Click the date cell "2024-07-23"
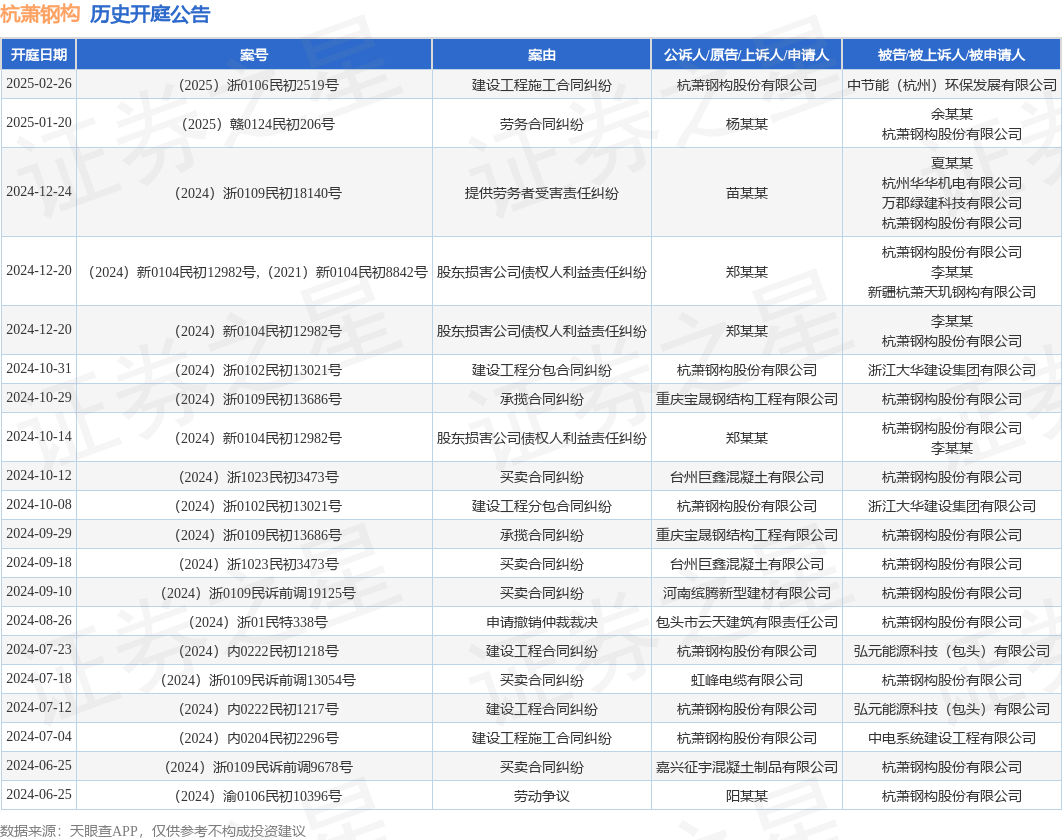 (39, 650)
